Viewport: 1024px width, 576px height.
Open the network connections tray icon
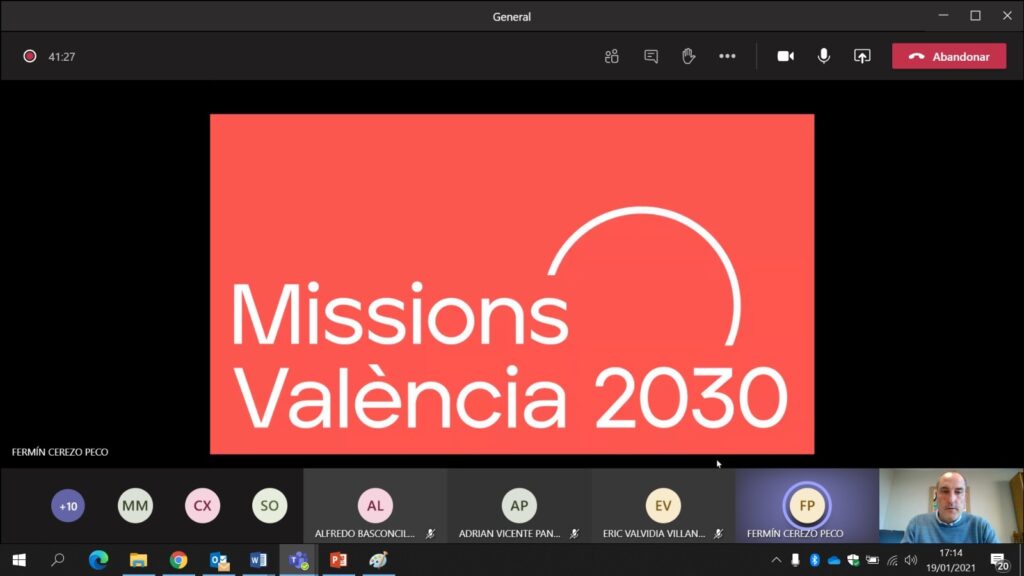[892, 560]
